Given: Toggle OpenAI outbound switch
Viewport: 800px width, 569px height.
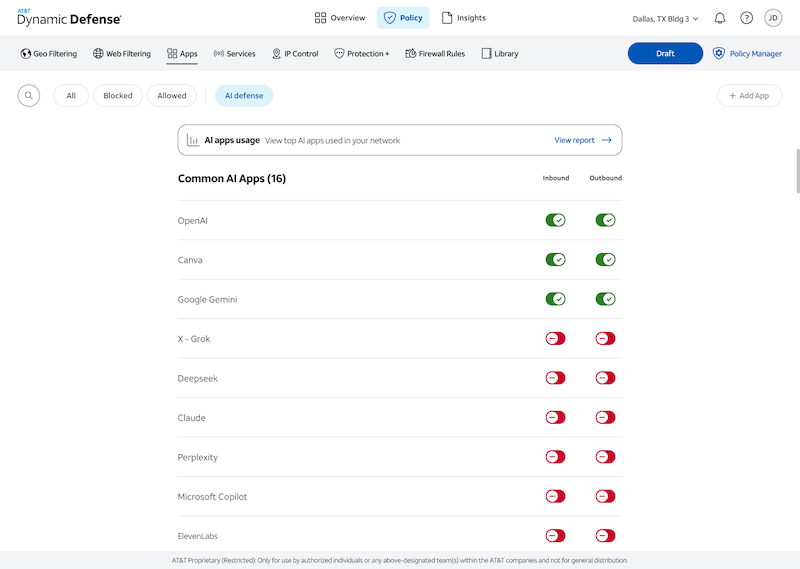Looking at the screenshot, I should (x=606, y=220).
